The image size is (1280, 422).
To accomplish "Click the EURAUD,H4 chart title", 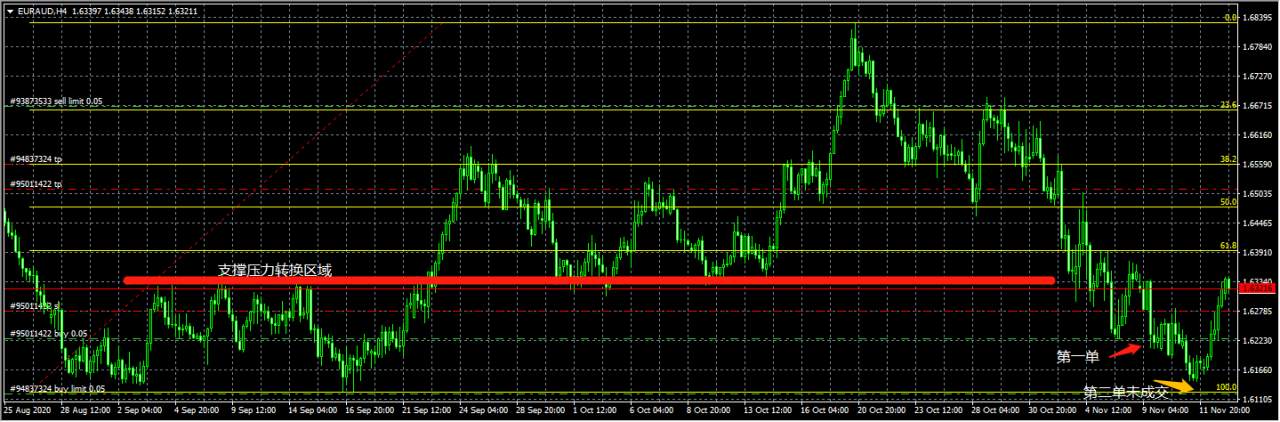I will 41,12.
